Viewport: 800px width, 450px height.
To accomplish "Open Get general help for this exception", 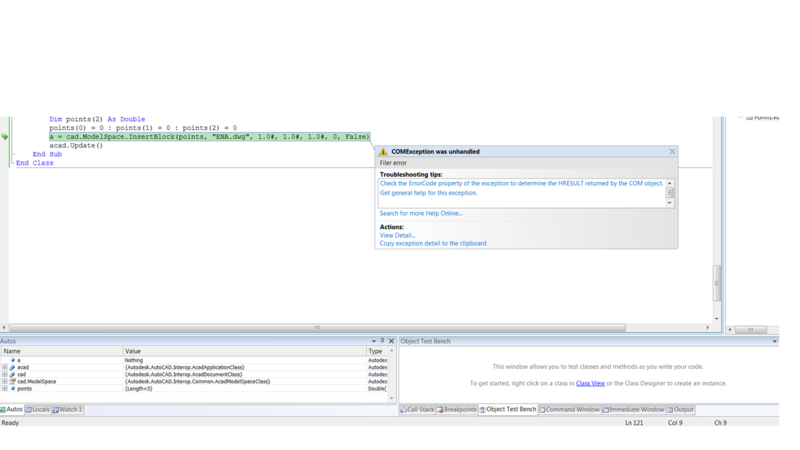I will [x=429, y=193].
